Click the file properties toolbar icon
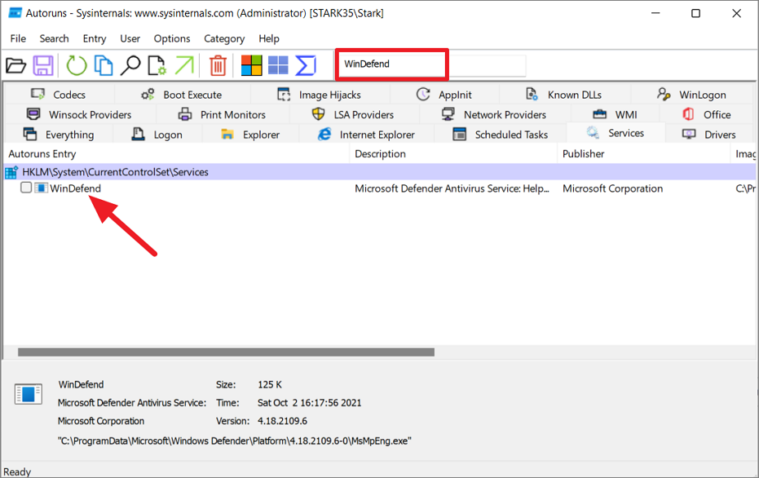This screenshot has height=478, width=759. pos(157,65)
